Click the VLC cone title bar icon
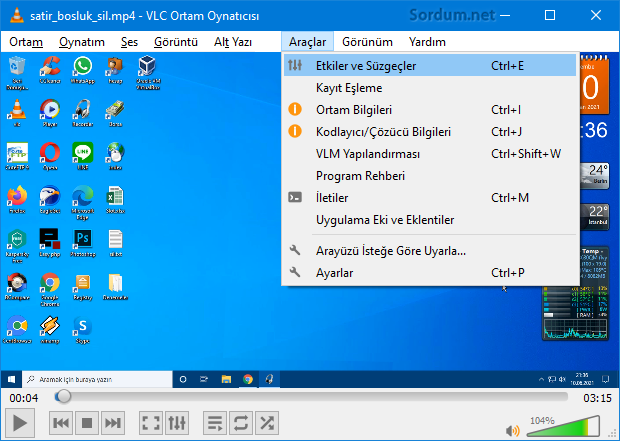620x441 pixels. click(x=17, y=15)
